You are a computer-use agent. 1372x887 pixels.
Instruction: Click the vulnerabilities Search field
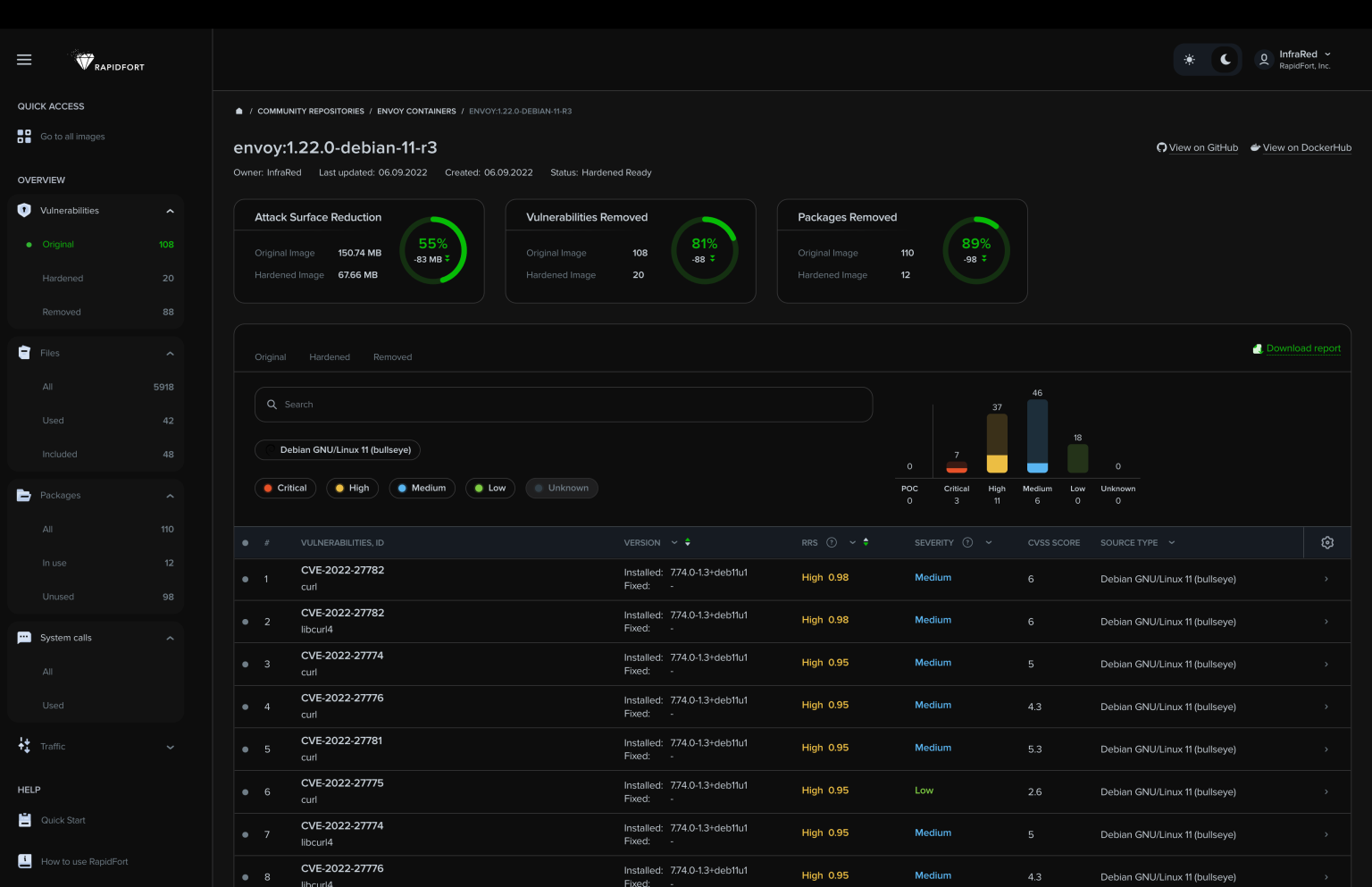point(563,405)
